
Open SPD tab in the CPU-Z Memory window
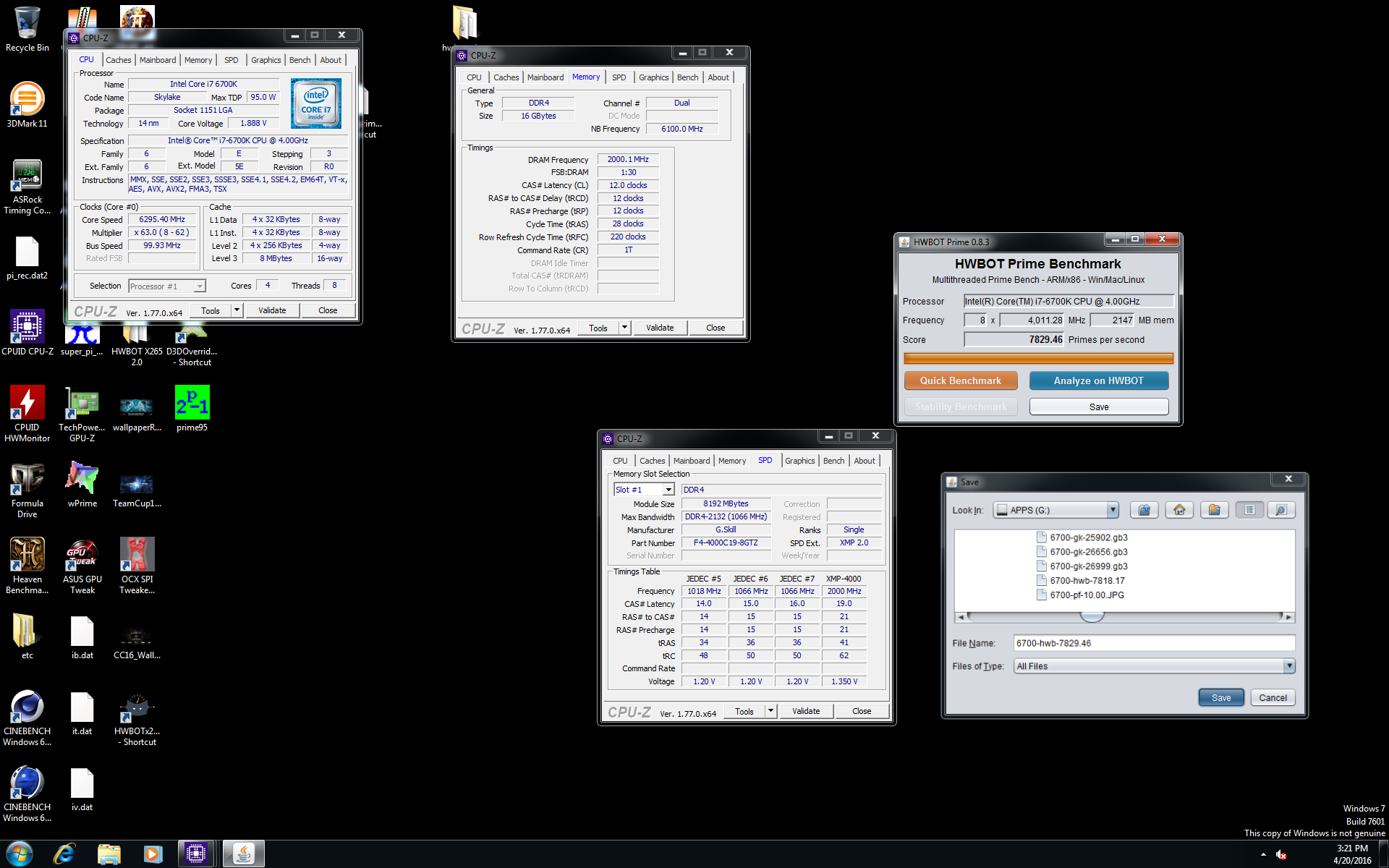(x=619, y=77)
